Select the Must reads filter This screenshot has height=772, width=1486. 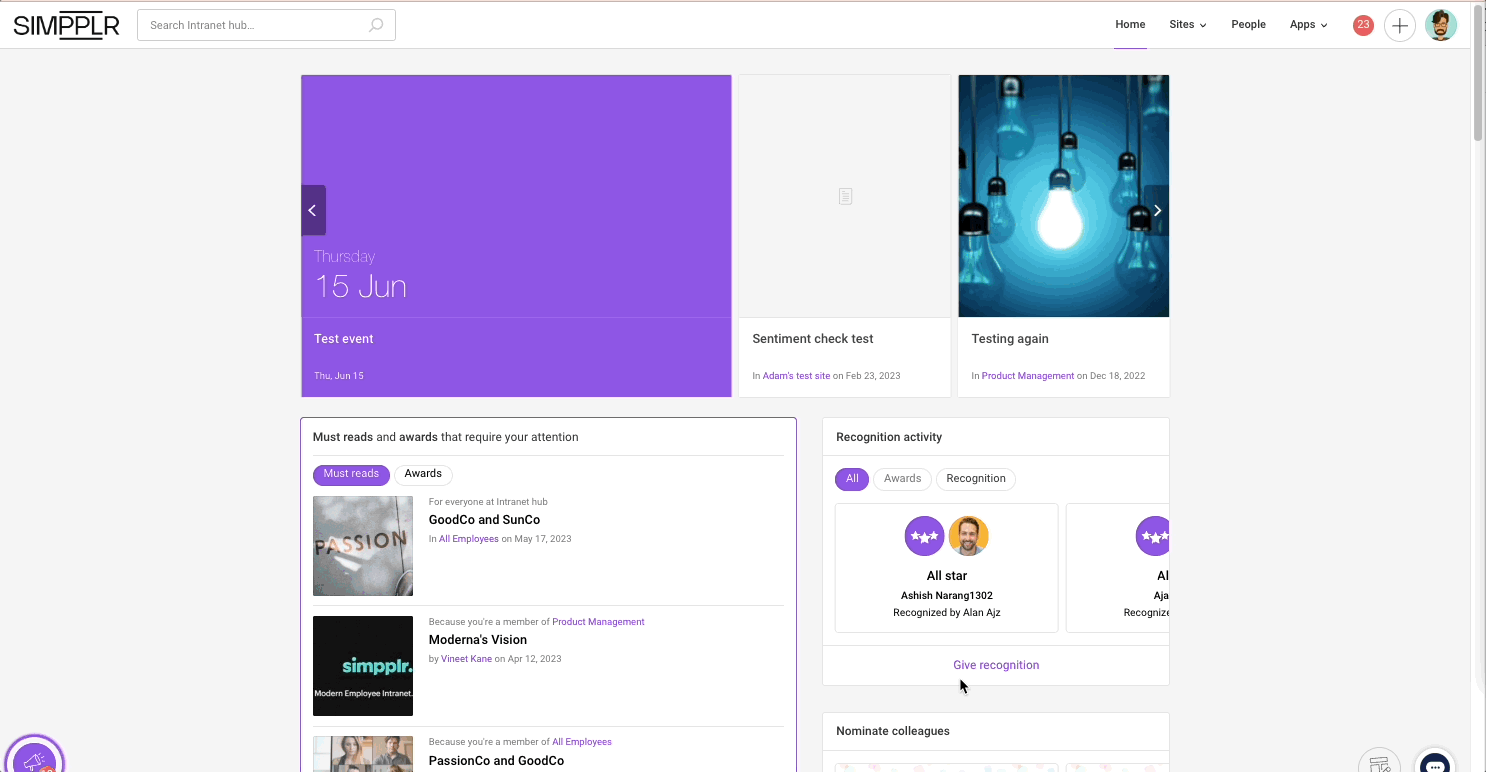[351, 474]
